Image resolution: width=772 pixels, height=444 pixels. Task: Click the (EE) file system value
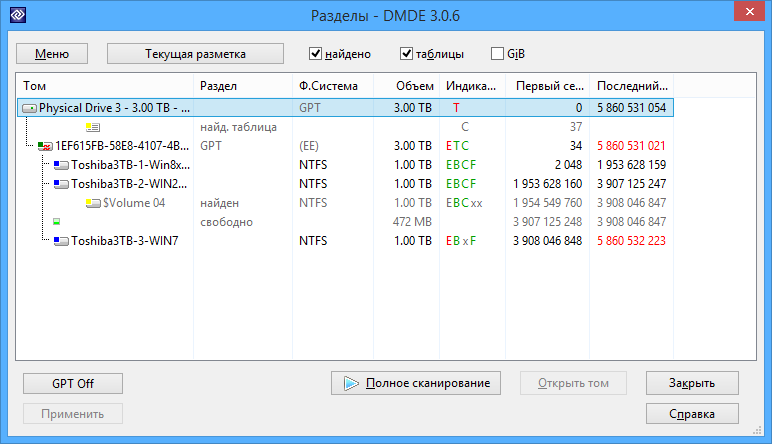coord(309,146)
